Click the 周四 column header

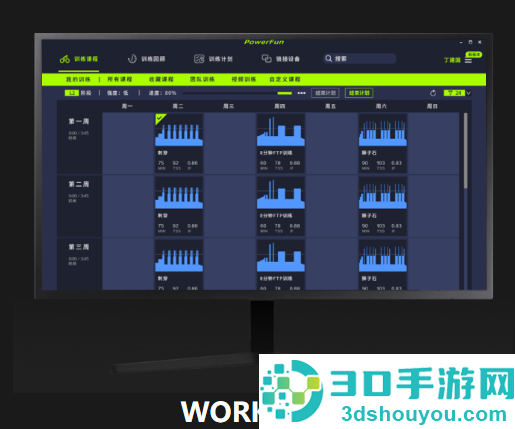pos(280,106)
